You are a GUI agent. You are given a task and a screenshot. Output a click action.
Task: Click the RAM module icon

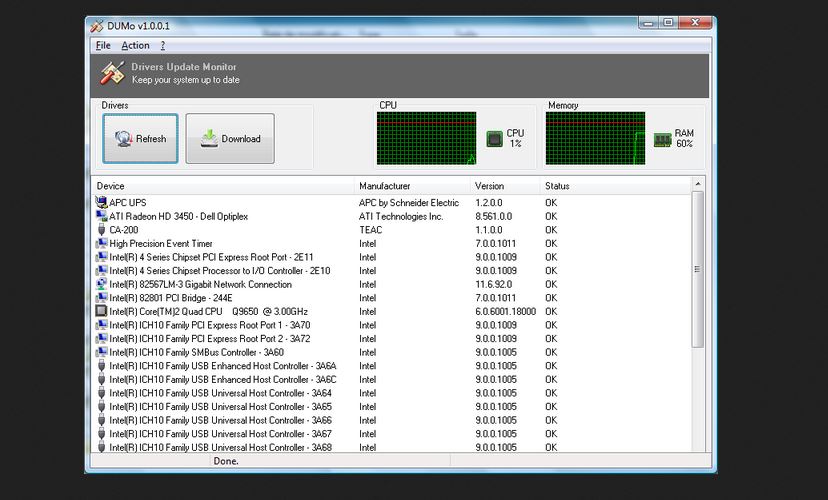point(662,139)
